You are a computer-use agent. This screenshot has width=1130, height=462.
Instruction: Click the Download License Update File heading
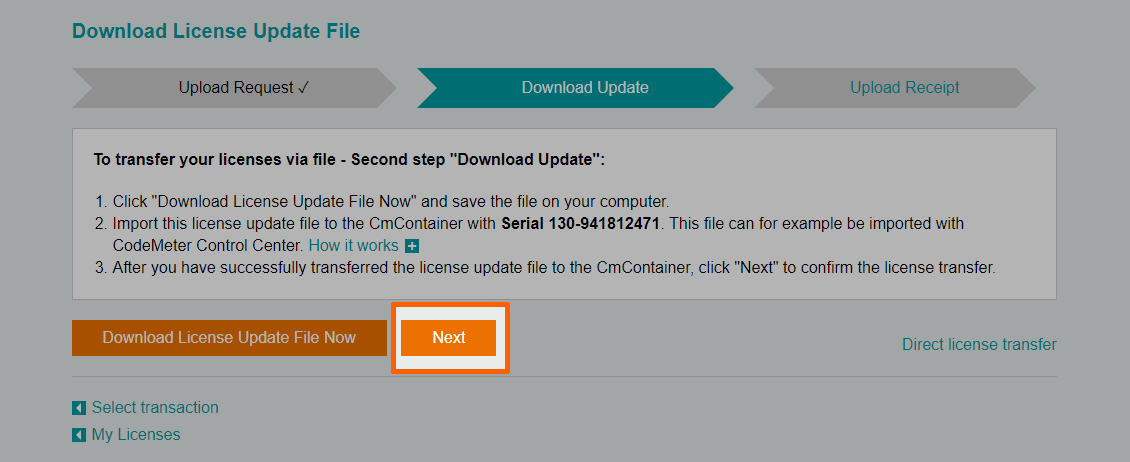(216, 31)
